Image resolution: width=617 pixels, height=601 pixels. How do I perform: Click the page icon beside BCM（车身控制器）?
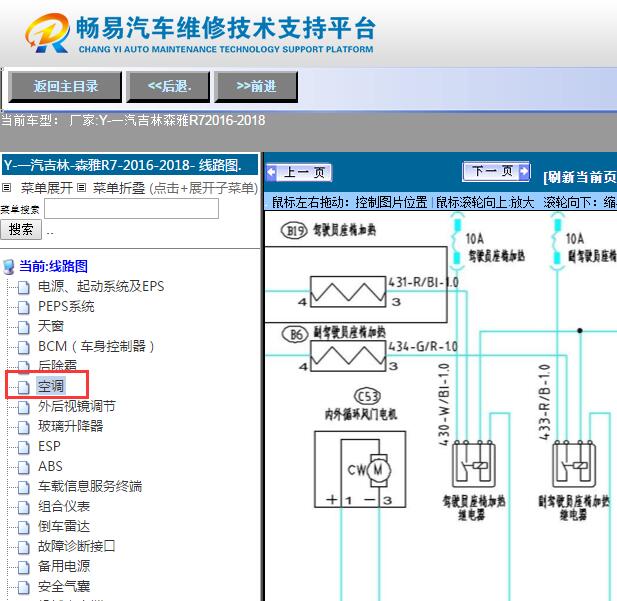(24, 348)
